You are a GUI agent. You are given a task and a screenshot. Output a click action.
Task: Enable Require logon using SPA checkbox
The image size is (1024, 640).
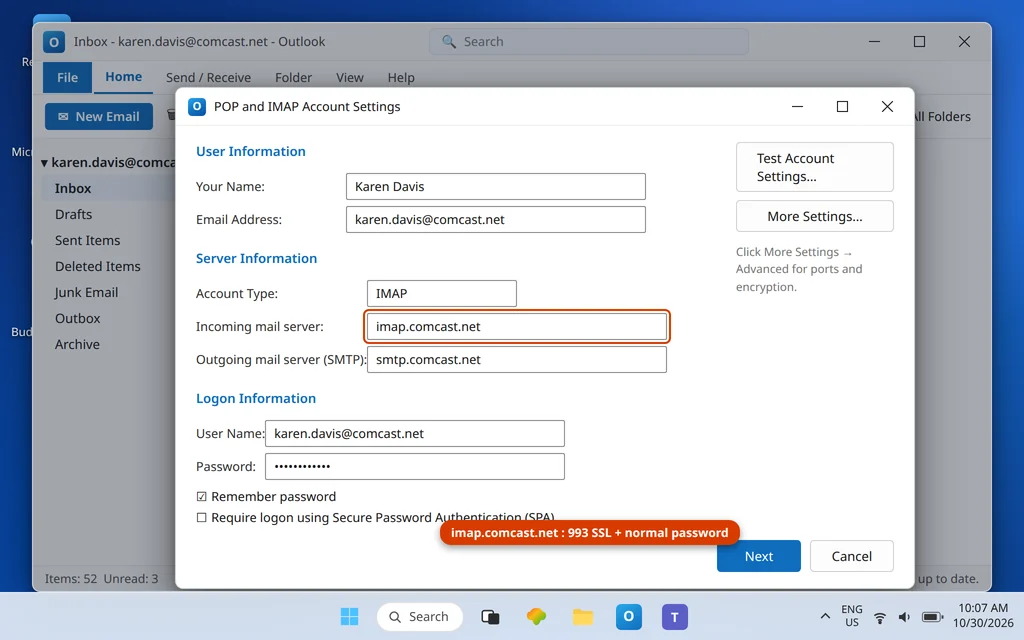pyautogui.click(x=201, y=517)
